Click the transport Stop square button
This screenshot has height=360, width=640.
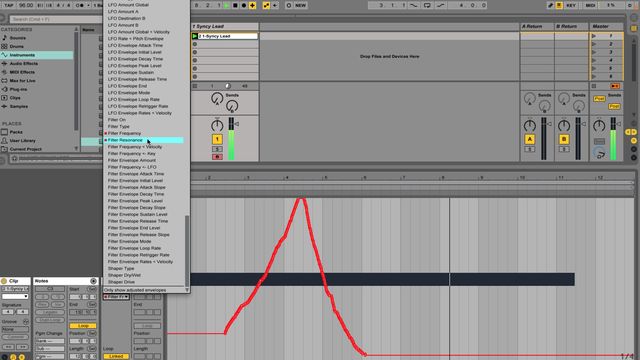coord(235,5)
